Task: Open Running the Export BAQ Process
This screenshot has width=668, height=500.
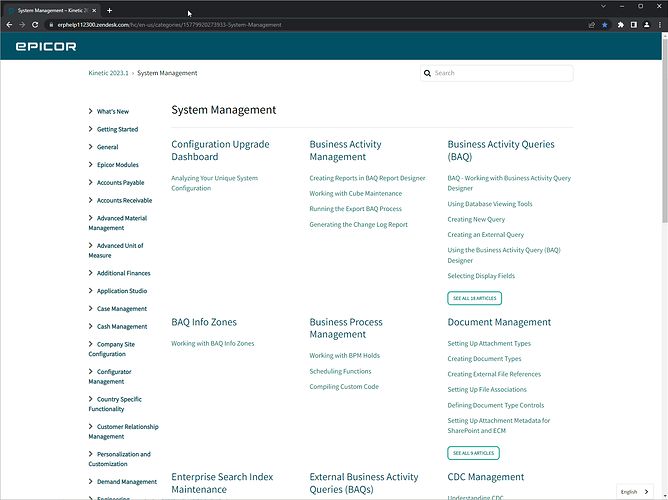Action: [x=355, y=209]
